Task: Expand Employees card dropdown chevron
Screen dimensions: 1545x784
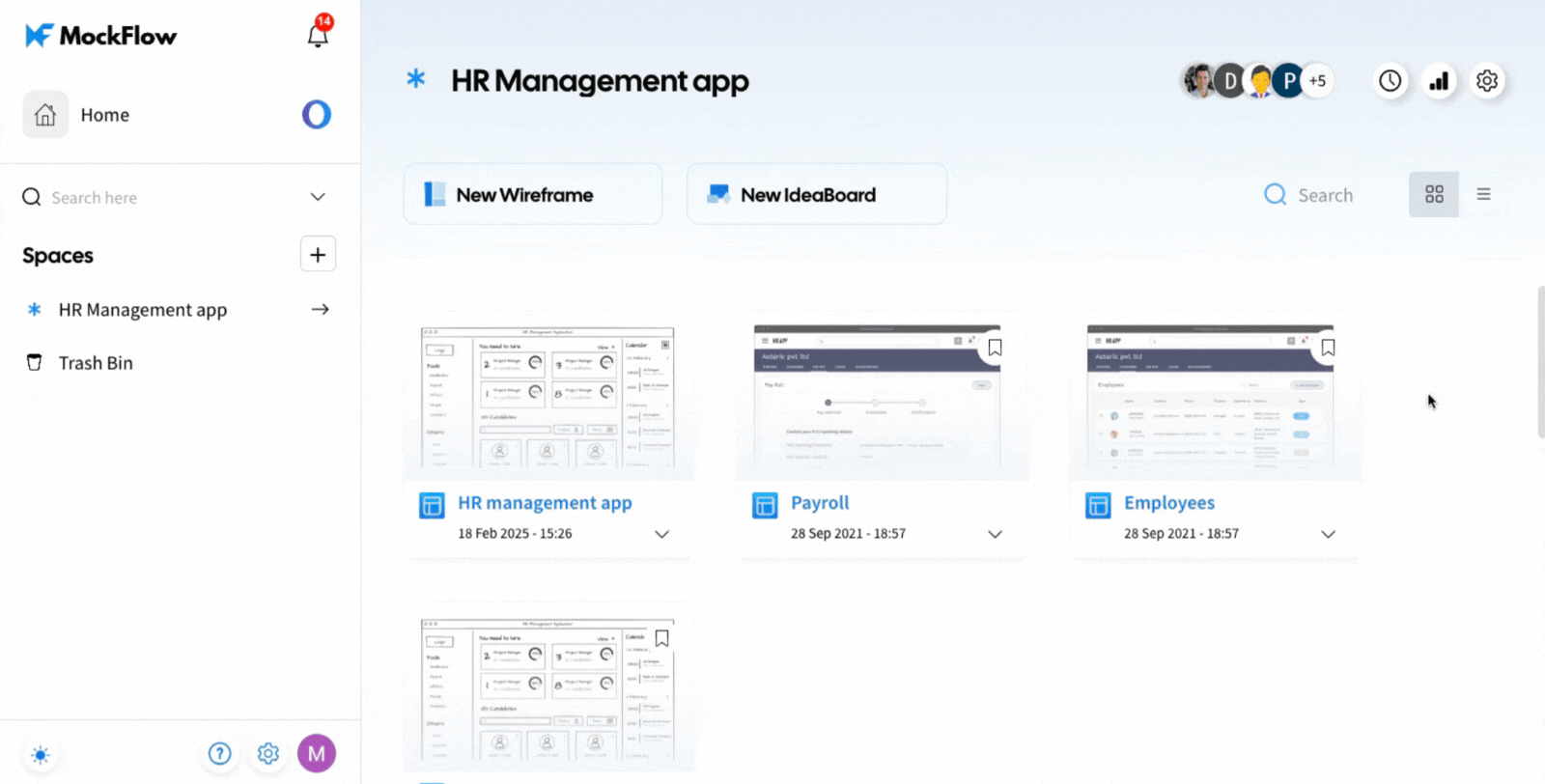Action: point(1328,534)
